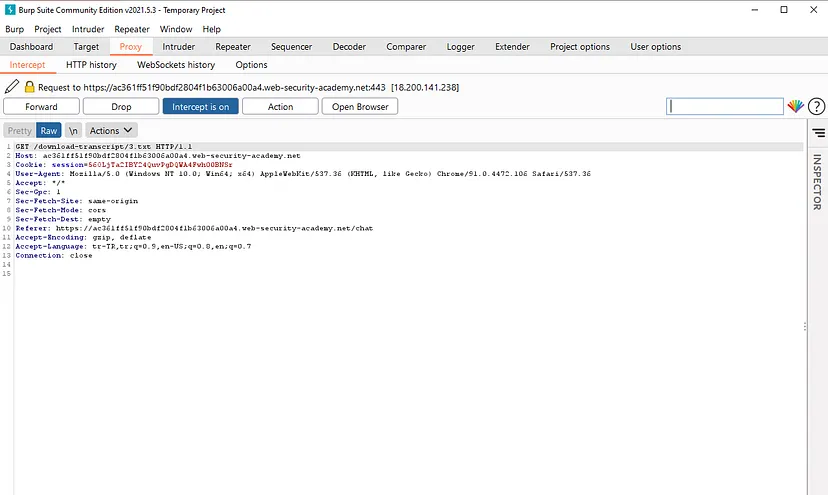Select the Intercept sub-tab
This screenshot has width=828, height=495.
pos(27,64)
